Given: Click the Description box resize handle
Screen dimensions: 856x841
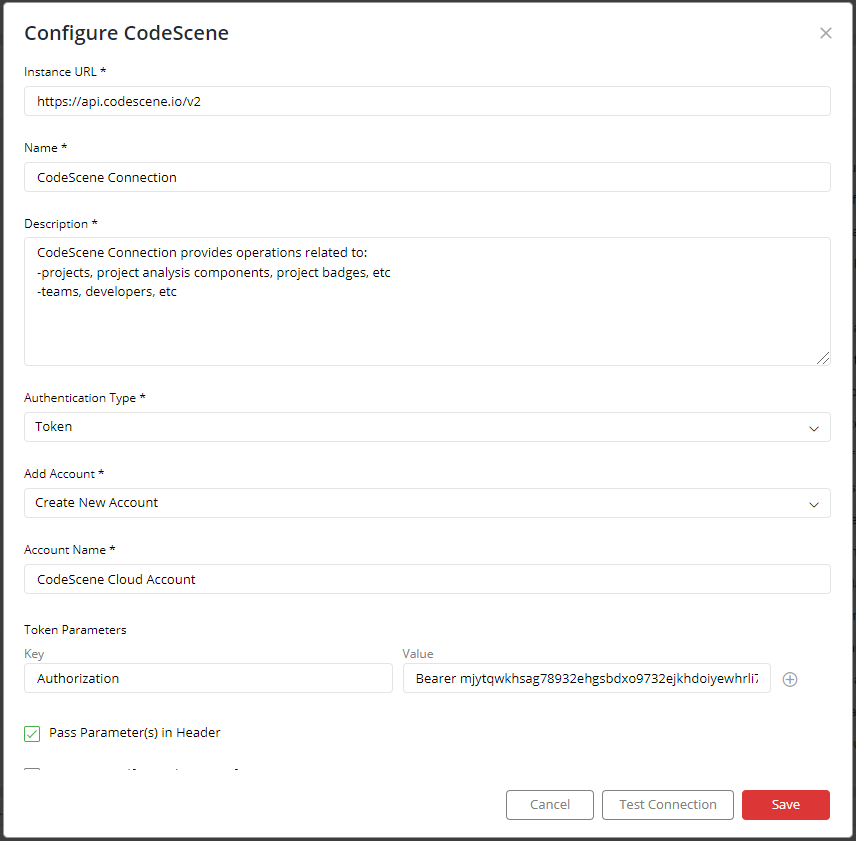Looking at the screenshot, I should tap(823, 358).
